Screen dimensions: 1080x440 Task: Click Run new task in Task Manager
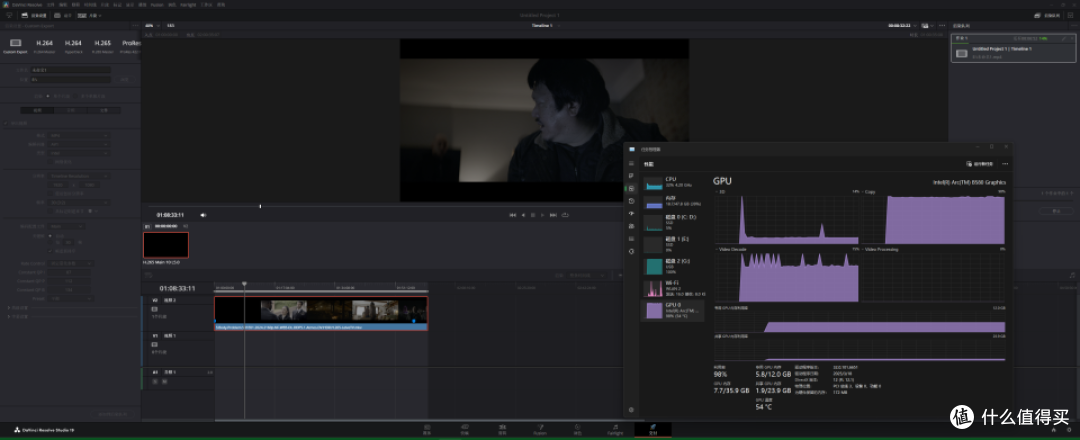tap(980, 164)
